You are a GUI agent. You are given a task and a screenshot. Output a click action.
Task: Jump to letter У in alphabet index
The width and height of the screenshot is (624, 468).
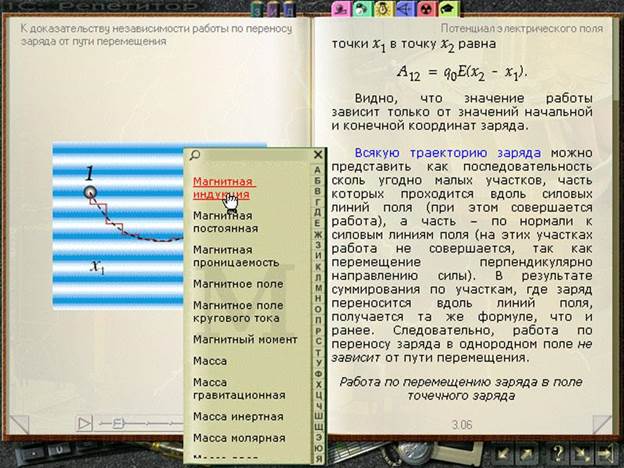tap(318, 363)
